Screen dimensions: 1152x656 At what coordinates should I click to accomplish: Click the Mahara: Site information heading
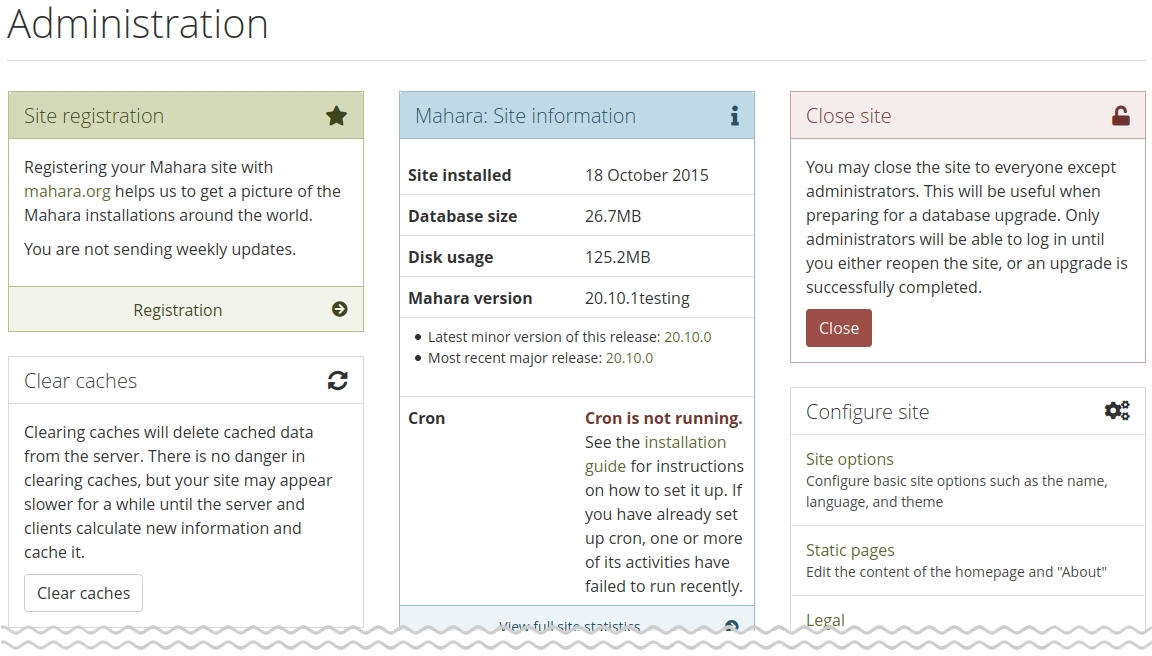pyautogui.click(x=525, y=116)
